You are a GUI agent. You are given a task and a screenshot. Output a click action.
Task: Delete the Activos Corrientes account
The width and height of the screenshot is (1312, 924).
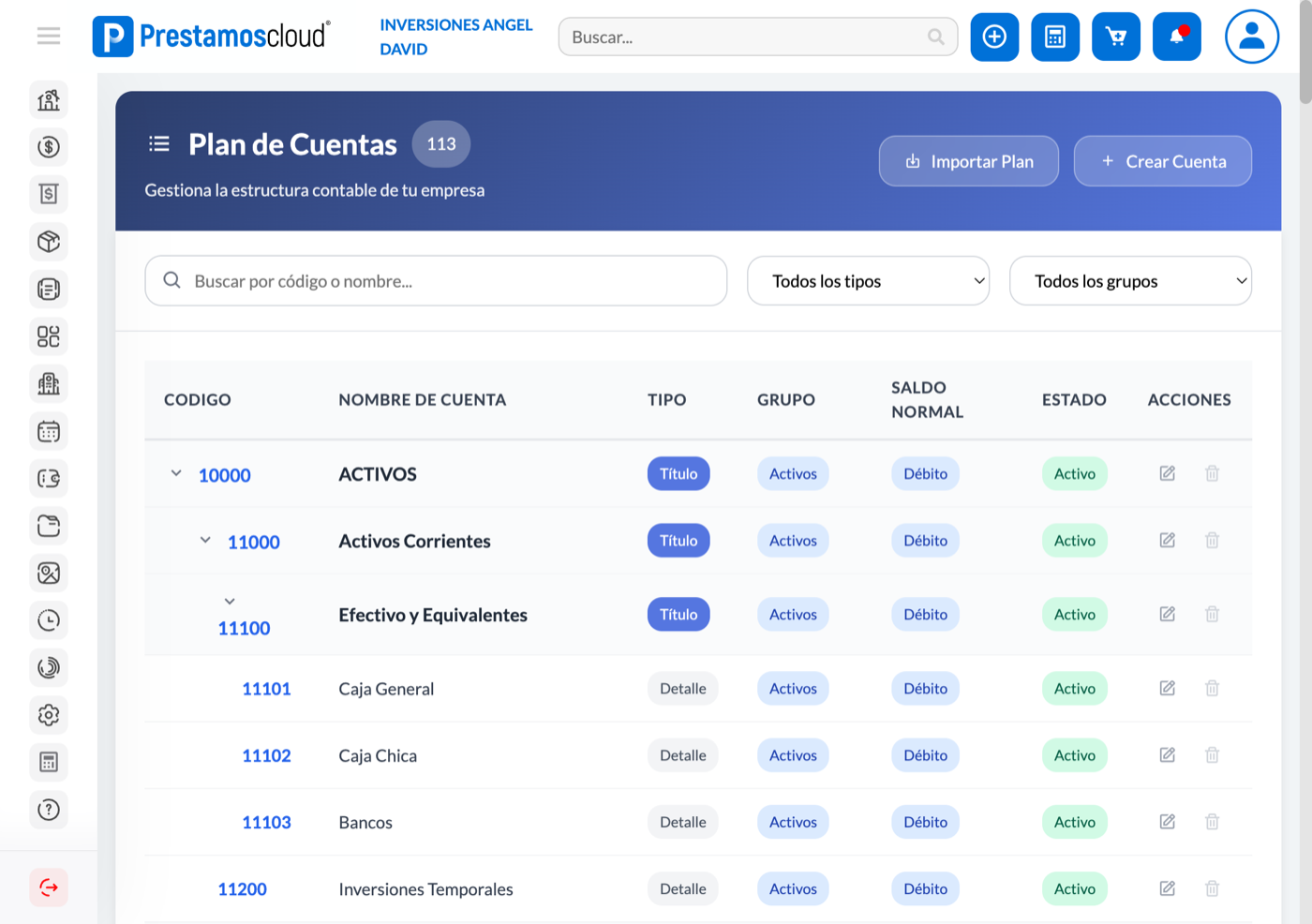(x=1212, y=541)
